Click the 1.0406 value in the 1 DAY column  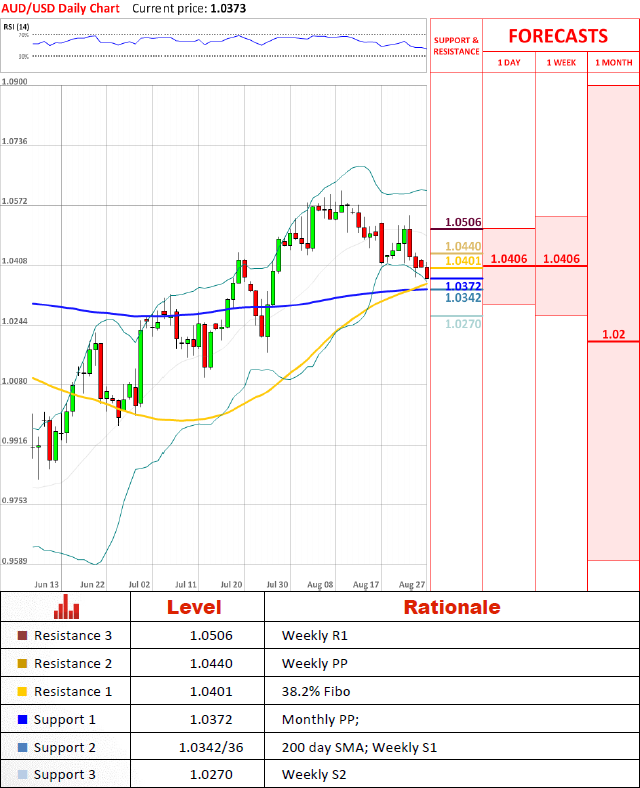tap(509, 259)
